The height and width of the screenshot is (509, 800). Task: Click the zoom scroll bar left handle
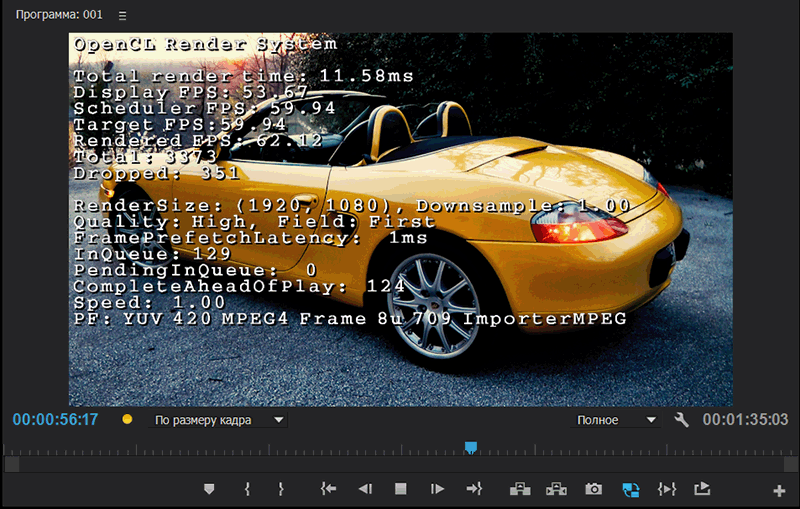coord(12,464)
